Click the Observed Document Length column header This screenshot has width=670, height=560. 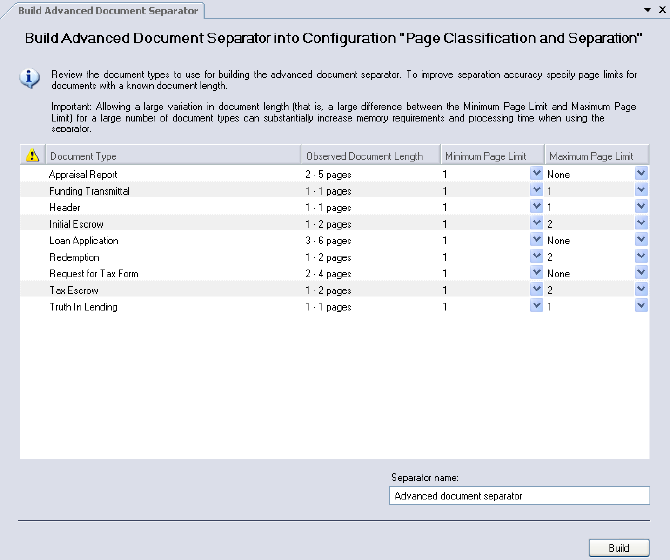[x=370, y=156]
